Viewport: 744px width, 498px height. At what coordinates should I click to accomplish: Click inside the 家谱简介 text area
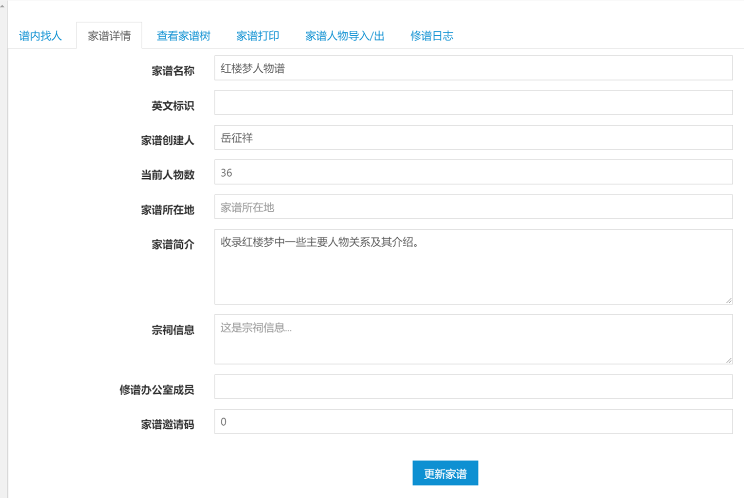pyautogui.click(x=473, y=267)
